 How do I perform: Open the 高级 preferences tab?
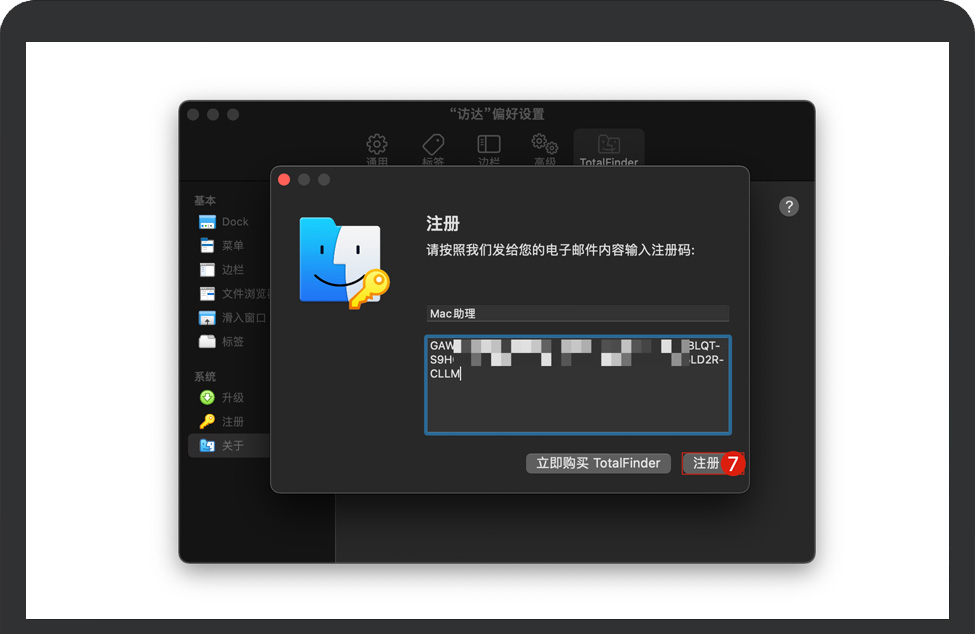pyautogui.click(x=544, y=148)
